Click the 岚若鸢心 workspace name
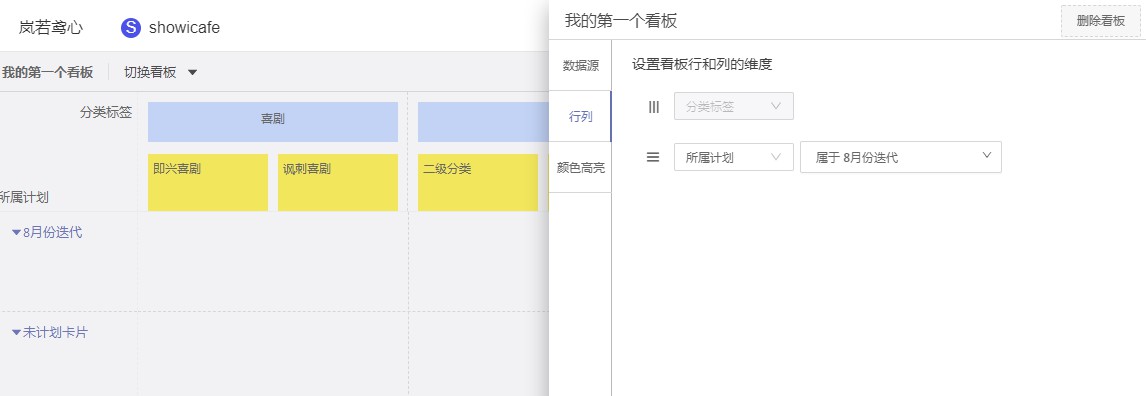 (x=50, y=28)
